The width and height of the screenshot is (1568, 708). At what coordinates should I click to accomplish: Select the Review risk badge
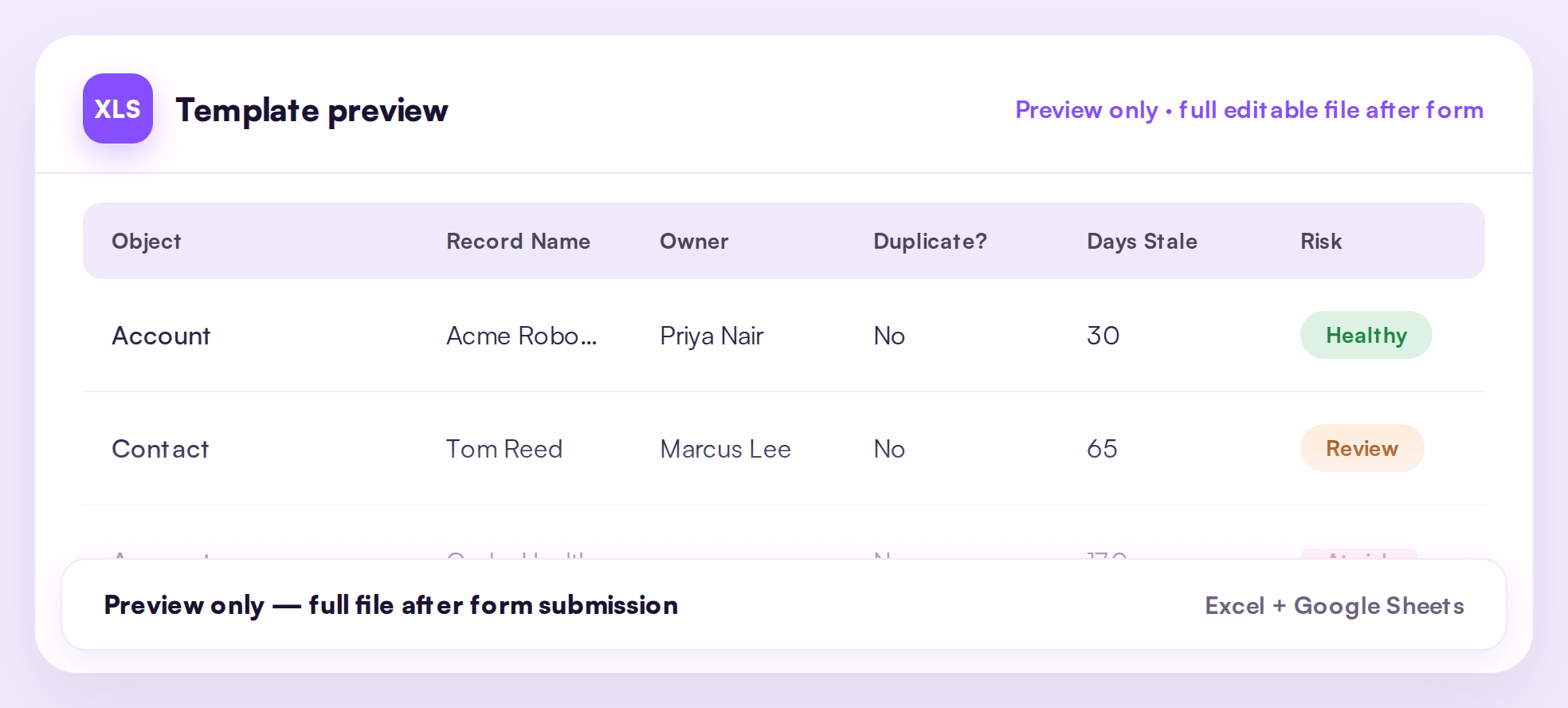1362,448
